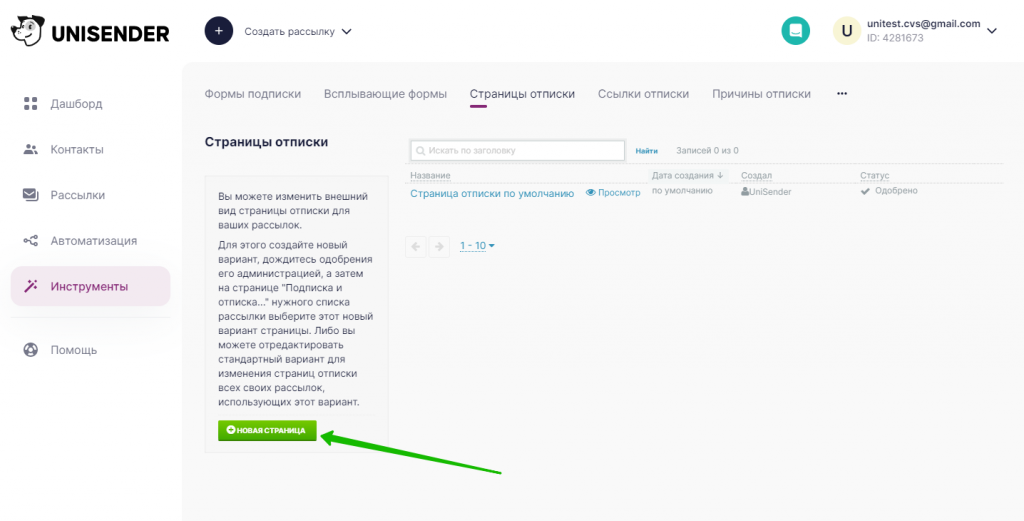Click the Искать по заголовку search field

pos(518,150)
